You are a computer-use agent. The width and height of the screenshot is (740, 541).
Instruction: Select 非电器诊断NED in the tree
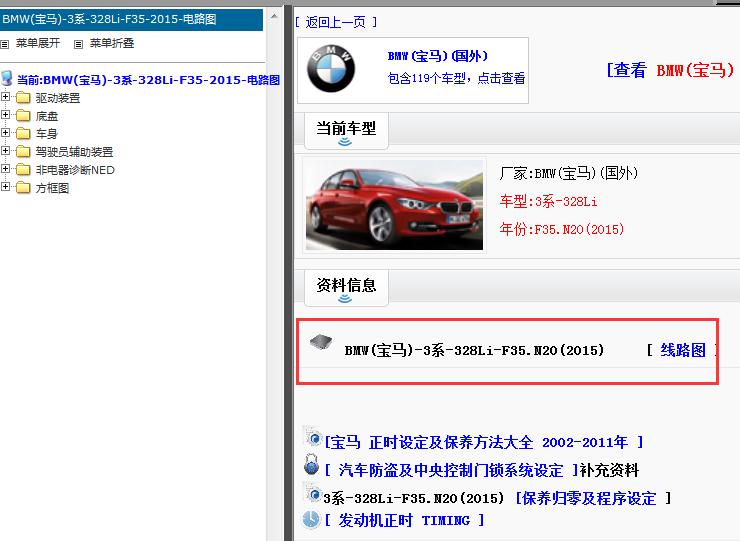pos(75,170)
